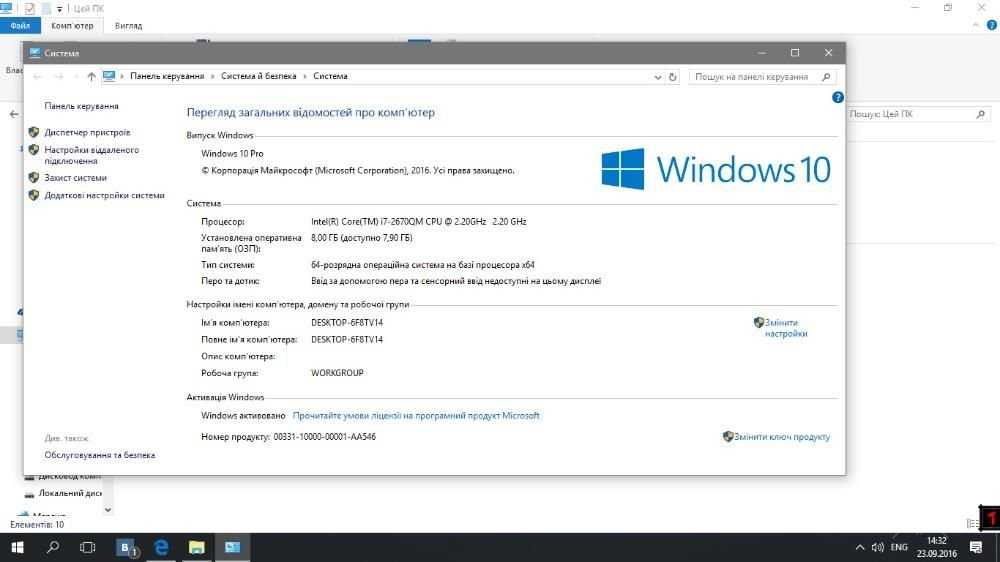Click the forward arrow in System window
The width and height of the screenshot is (1000, 562).
click(x=58, y=77)
